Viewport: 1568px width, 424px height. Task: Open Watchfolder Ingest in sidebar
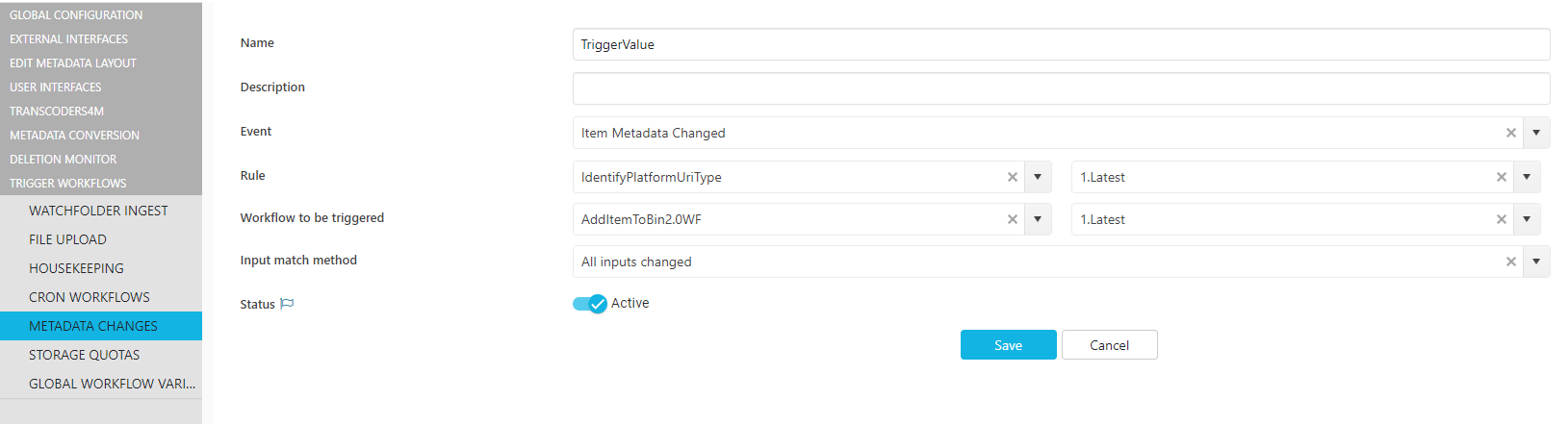pos(98,211)
